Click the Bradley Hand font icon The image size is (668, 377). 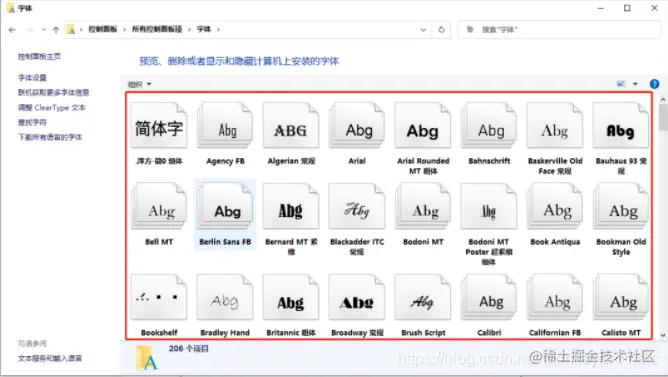[x=225, y=297]
